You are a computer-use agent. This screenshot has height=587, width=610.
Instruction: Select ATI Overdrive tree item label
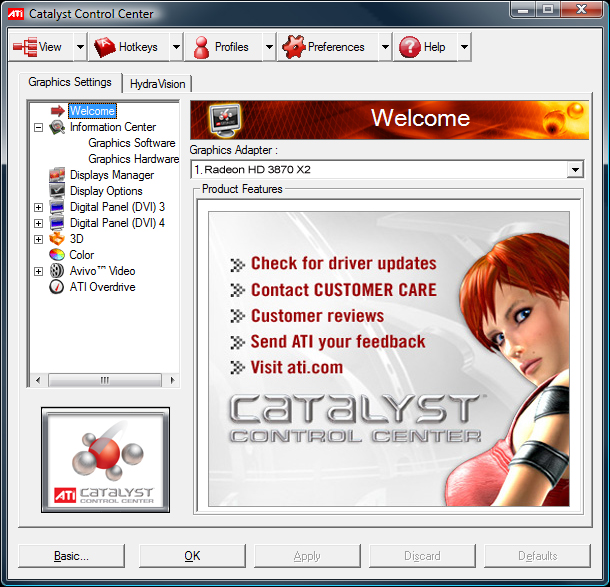point(102,287)
